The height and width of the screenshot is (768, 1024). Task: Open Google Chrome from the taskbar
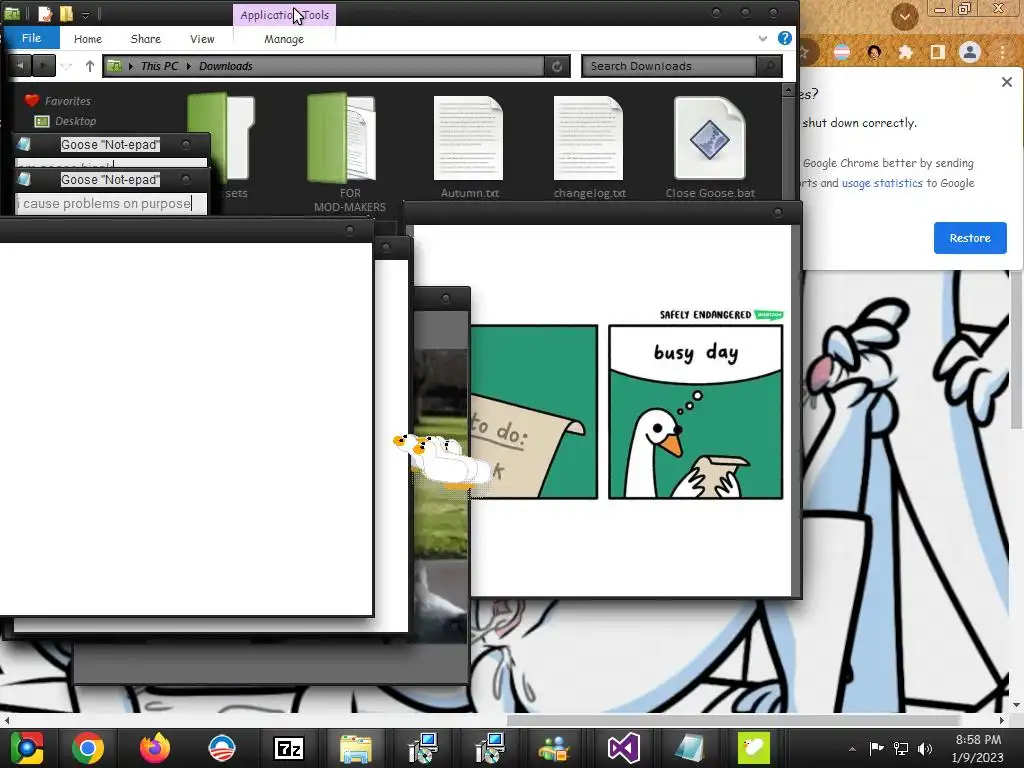(x=88, y=748)
